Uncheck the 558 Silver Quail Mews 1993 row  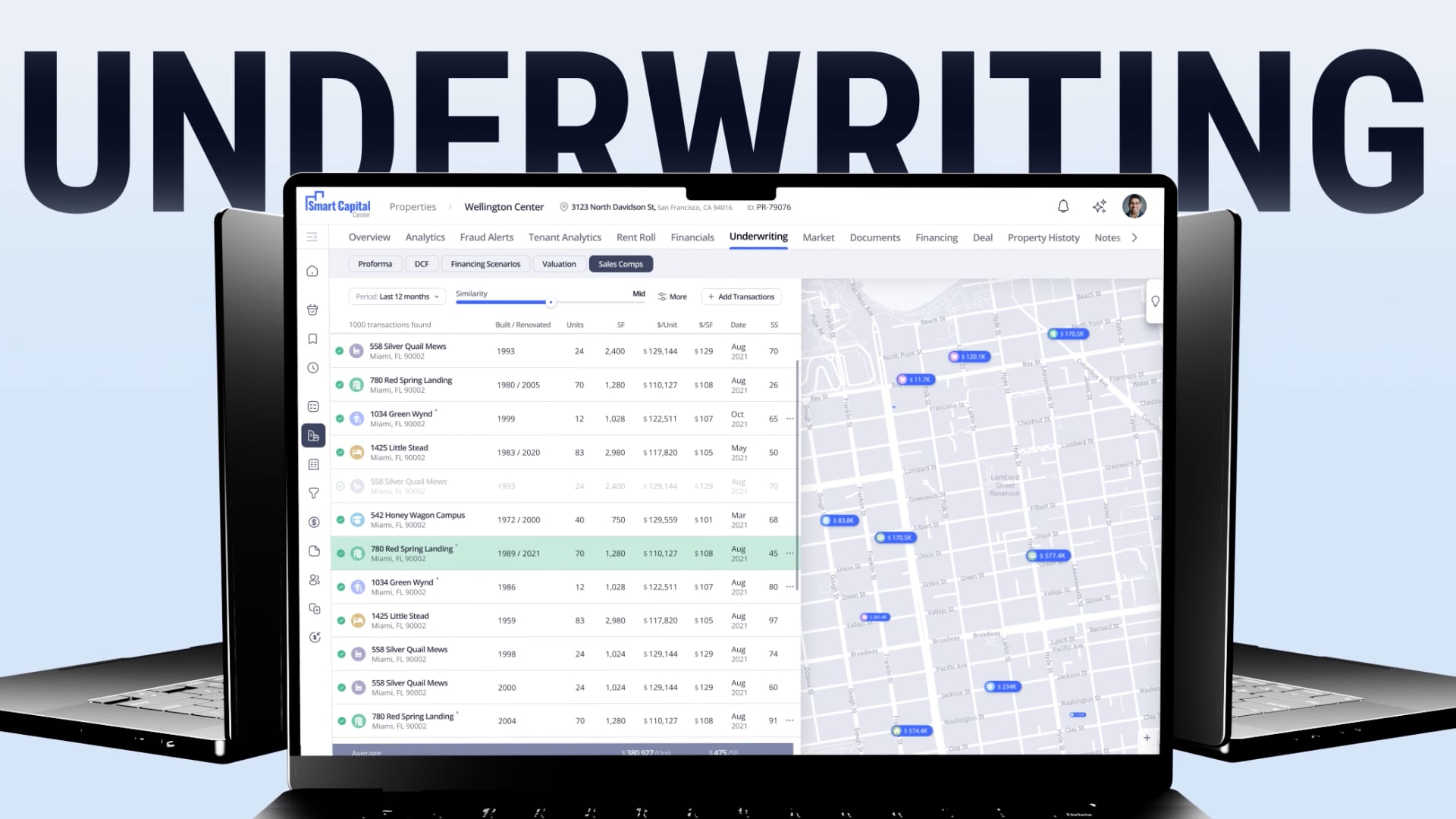click(x=340, y=351)
